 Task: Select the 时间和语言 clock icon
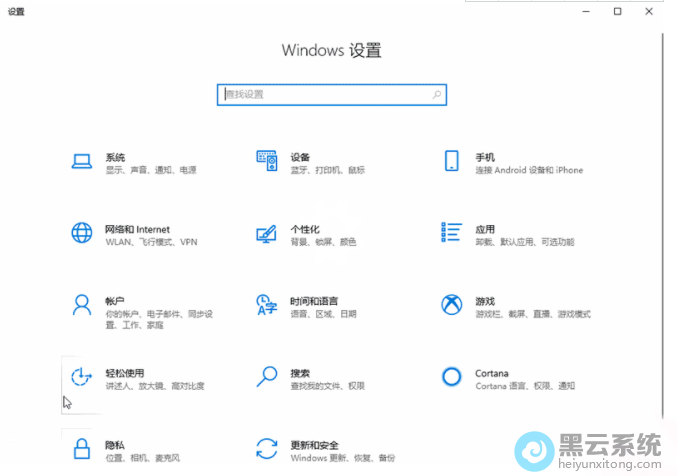coord(266,305)
